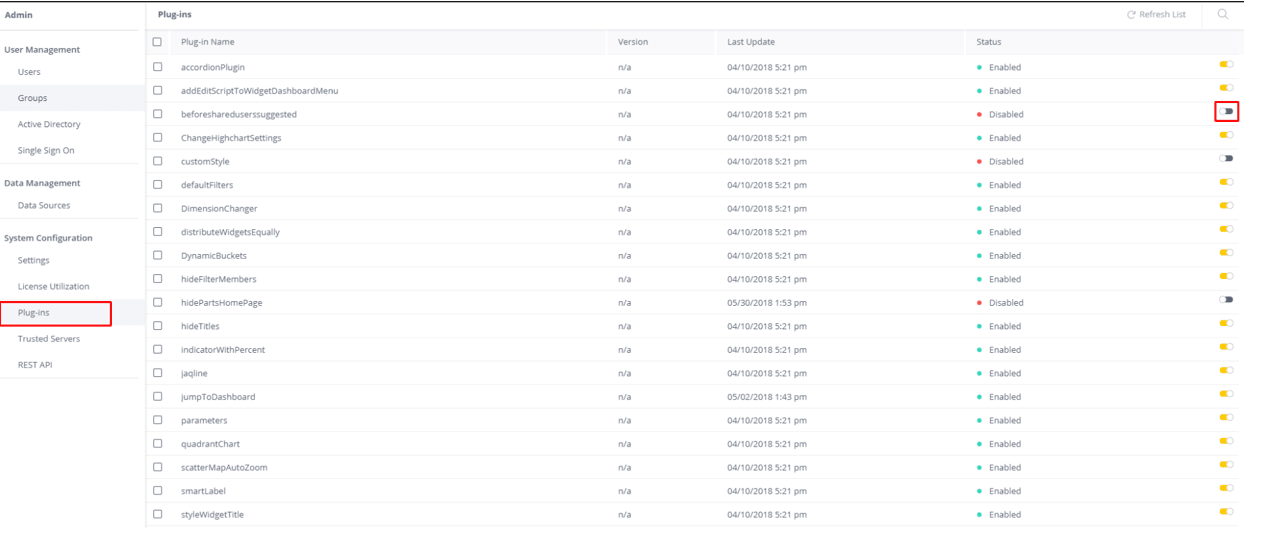The image size is (1265, 547).
Task: Toggle the DynamicBuckets switch
Action: (x=1226, y=252)
